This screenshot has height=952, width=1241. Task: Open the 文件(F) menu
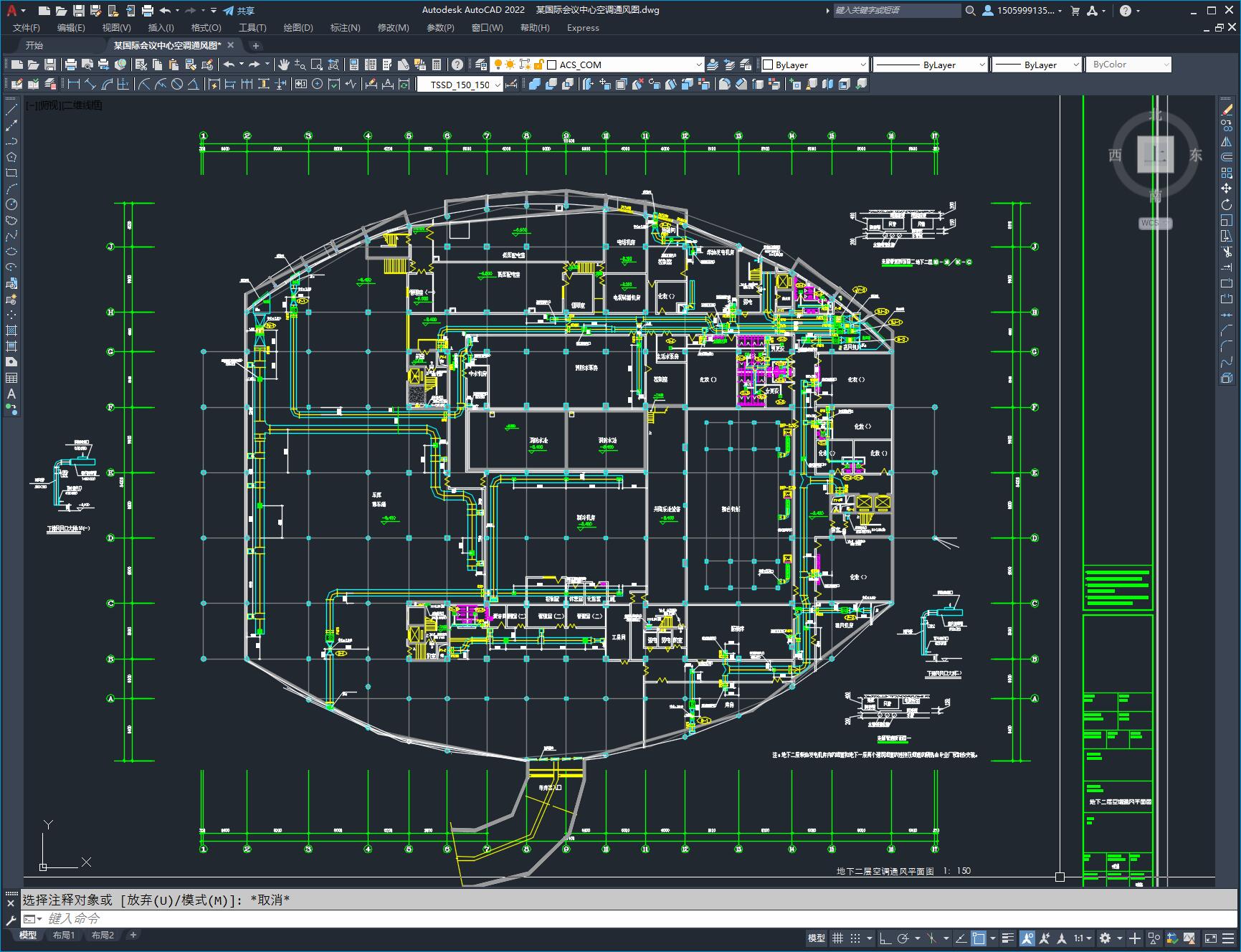(27, 27)
